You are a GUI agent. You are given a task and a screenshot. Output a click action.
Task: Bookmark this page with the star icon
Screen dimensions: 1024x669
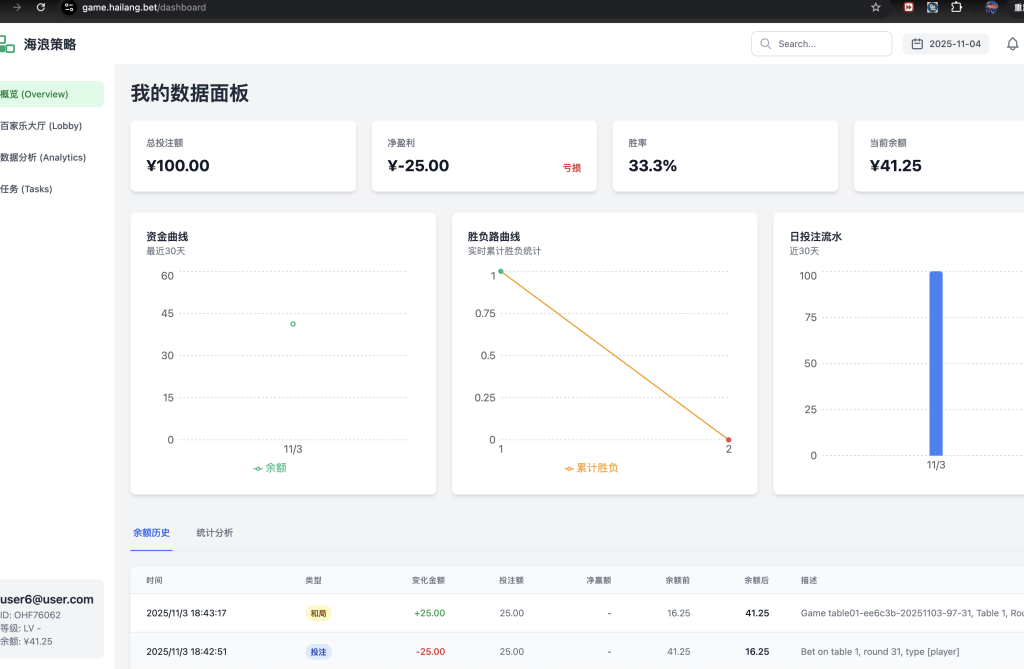pos(876,7)
